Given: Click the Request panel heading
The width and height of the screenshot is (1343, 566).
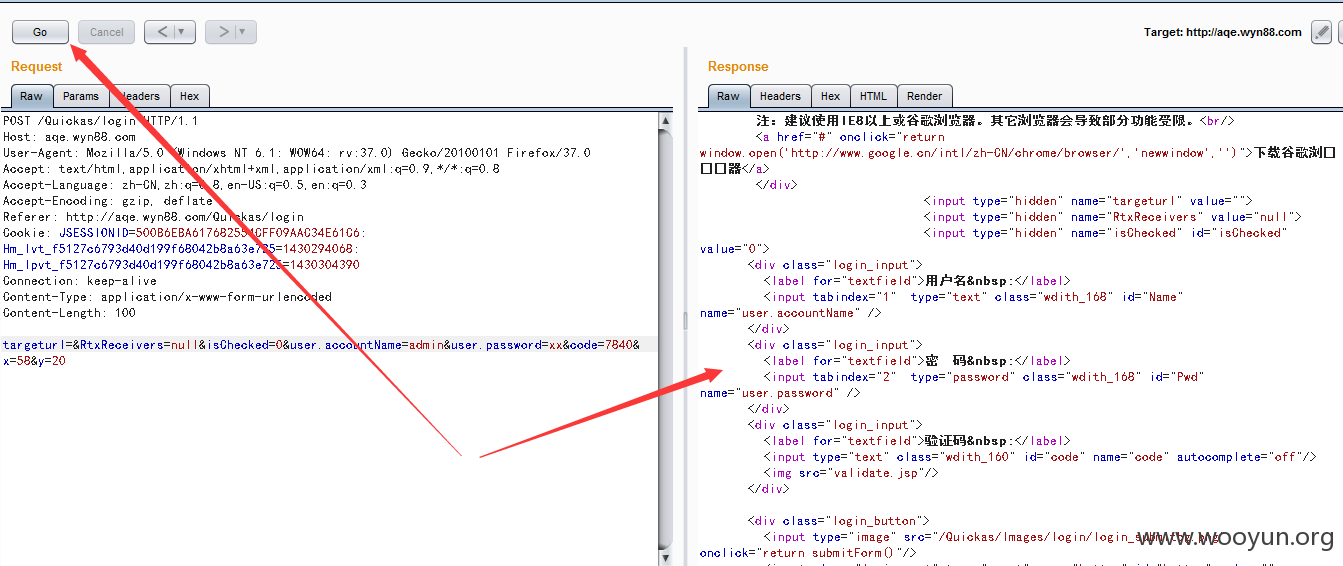Looking at the screenshot, I should tap(36, 66).
